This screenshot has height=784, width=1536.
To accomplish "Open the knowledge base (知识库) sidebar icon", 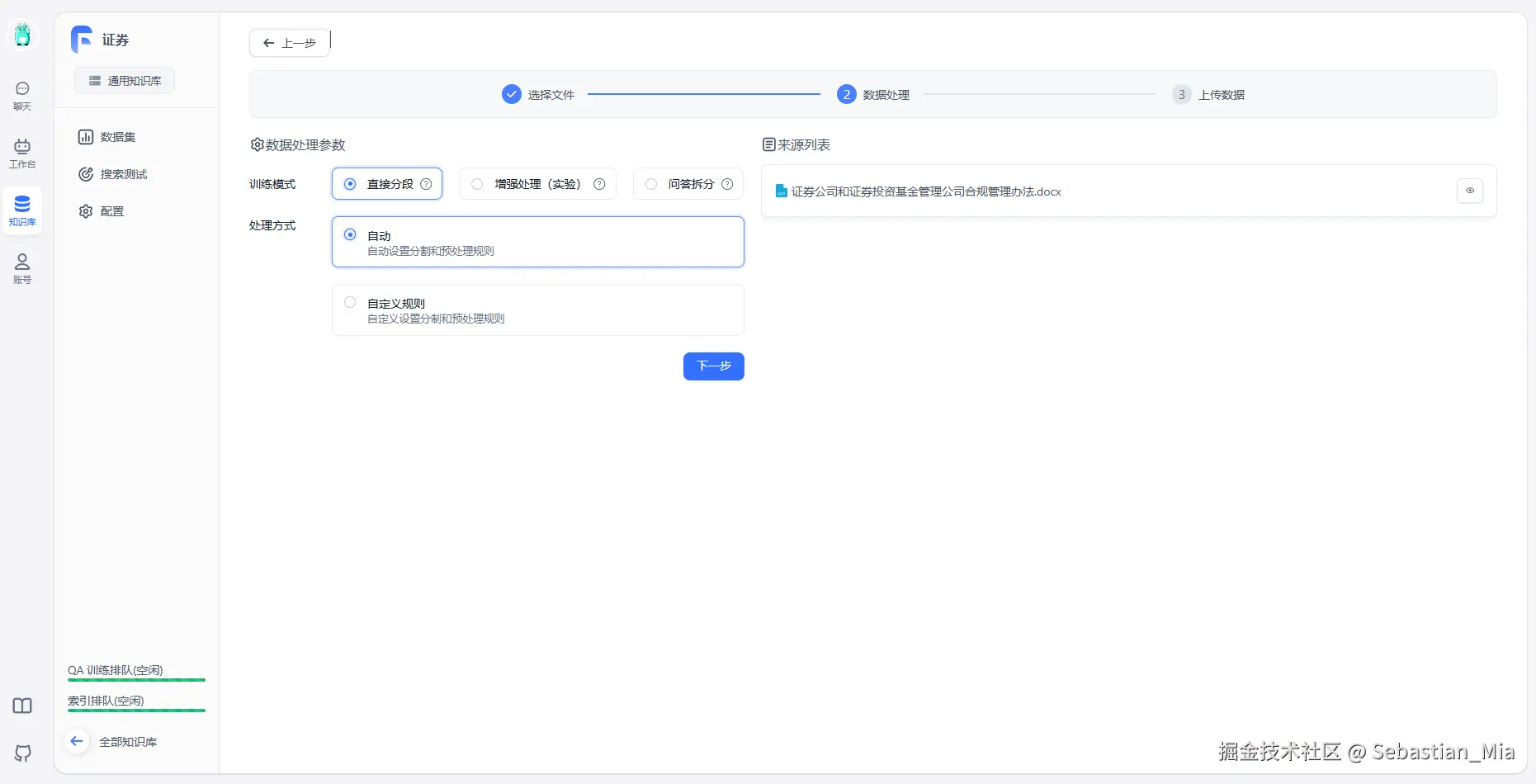I will 22,210.
